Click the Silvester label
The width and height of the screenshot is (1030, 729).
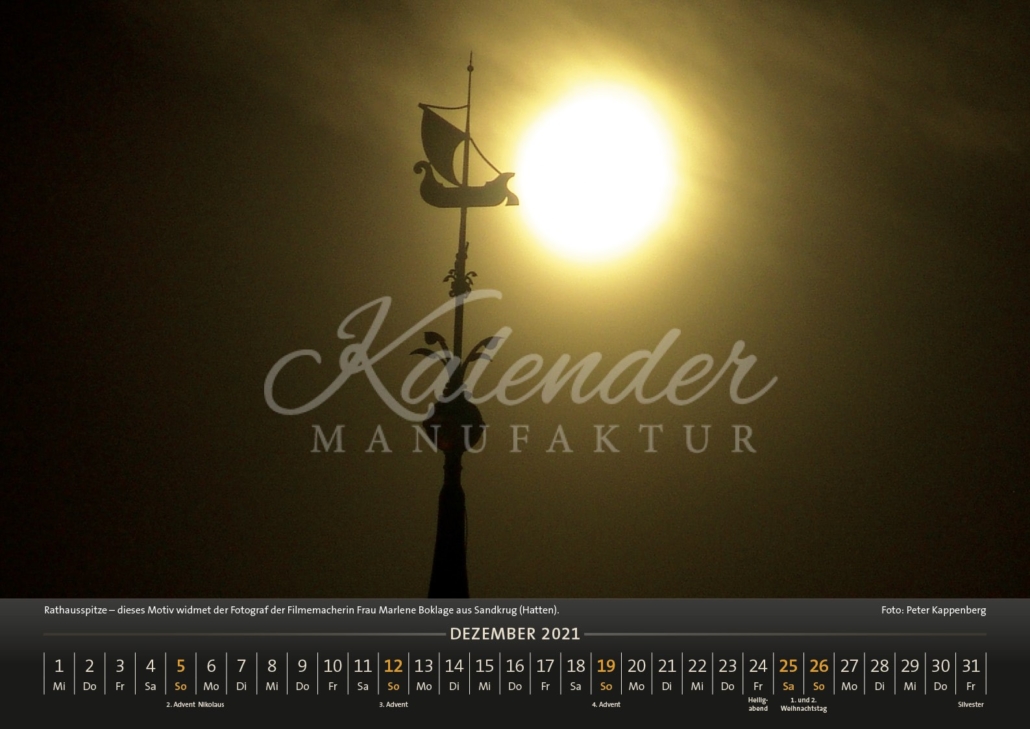970,705
